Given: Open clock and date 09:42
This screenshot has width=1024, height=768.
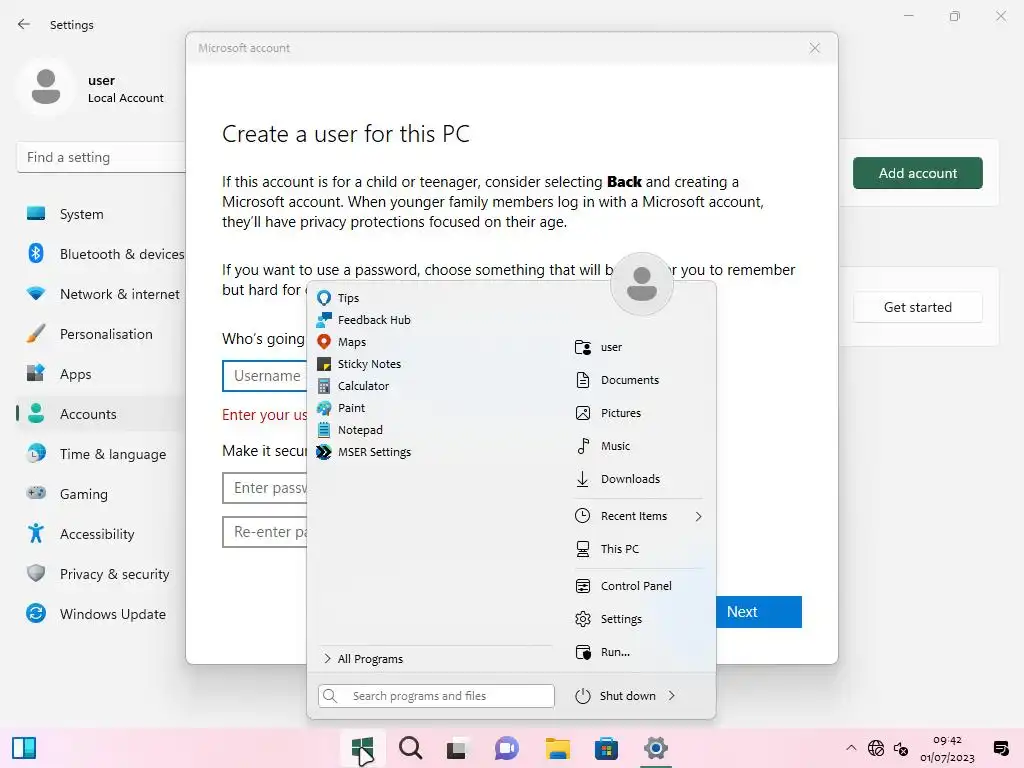Looking at the screenshot, I should 947,748.
